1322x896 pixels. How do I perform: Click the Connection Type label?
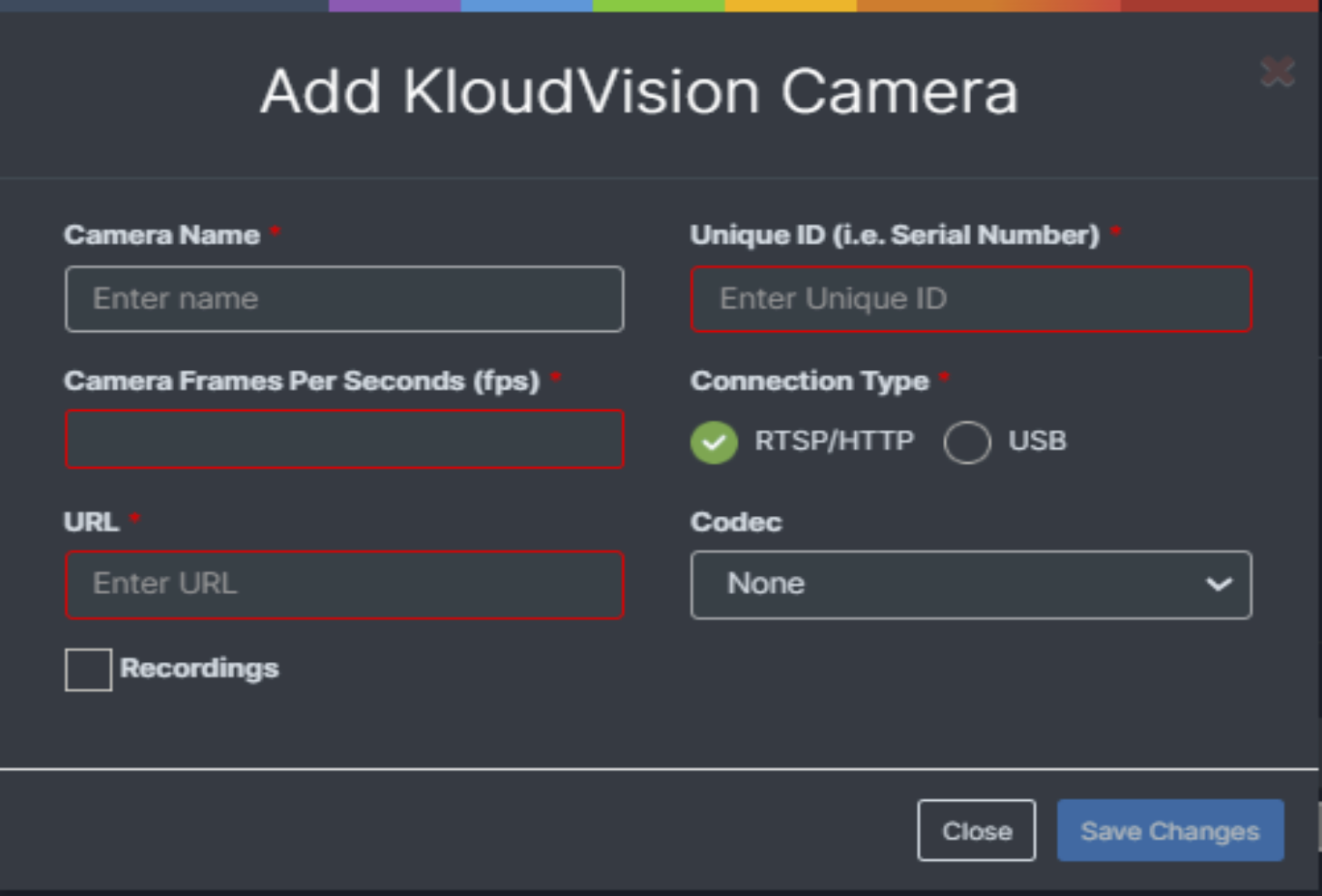(x=810, y=381)
